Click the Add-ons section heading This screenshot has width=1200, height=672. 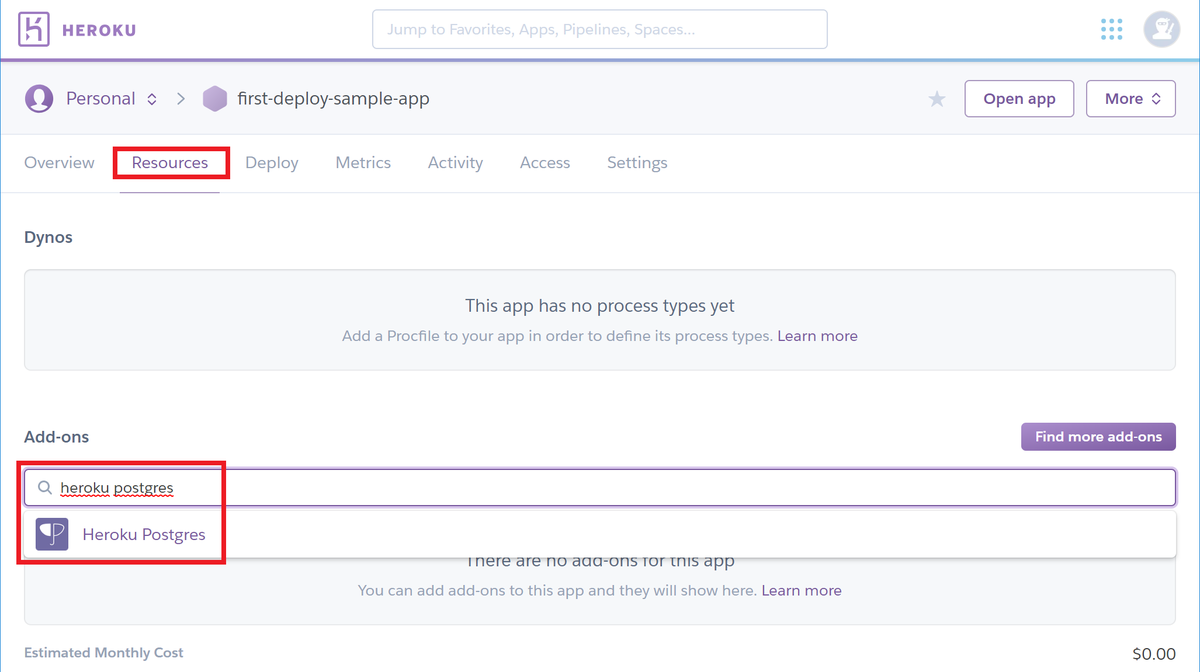tap(56, 437)
